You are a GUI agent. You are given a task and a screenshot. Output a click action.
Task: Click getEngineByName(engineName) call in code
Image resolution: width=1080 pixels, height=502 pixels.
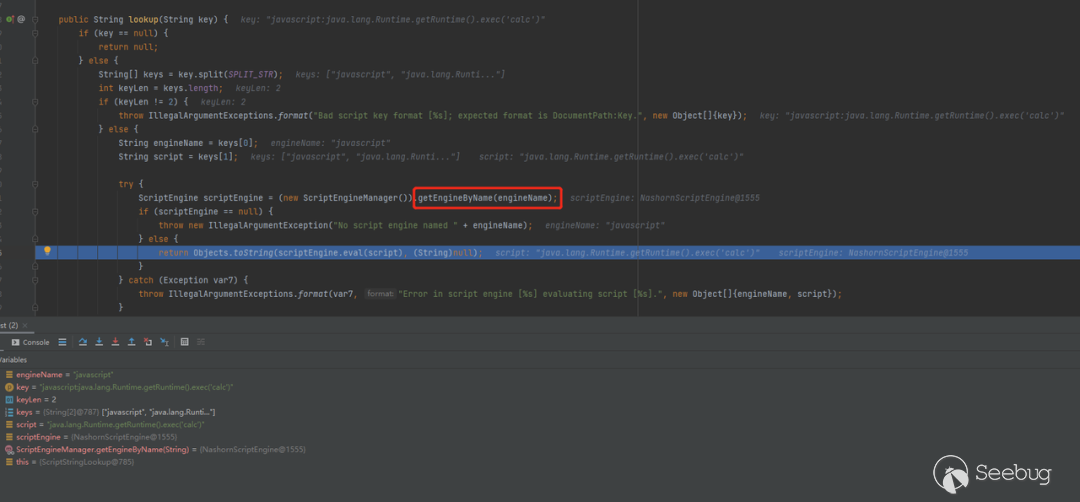pos(488,198)
